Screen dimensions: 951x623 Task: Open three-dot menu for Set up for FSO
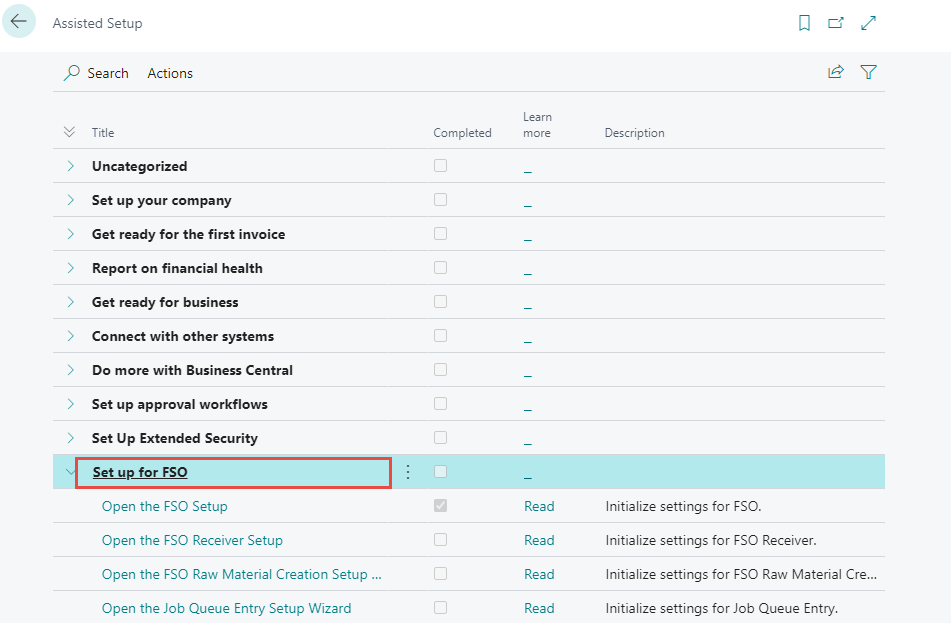(x=408, y=472)
